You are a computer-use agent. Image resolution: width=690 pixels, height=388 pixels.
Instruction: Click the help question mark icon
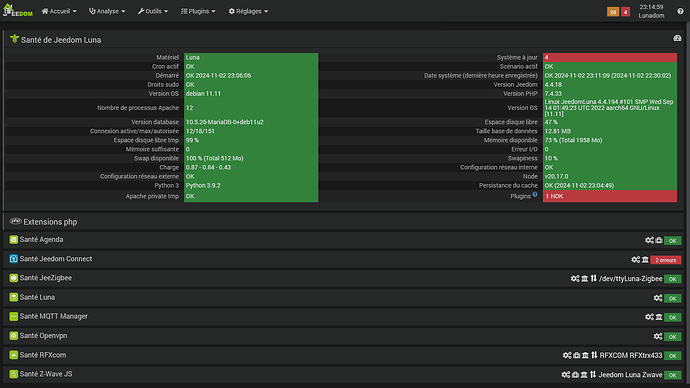point(680,11)
